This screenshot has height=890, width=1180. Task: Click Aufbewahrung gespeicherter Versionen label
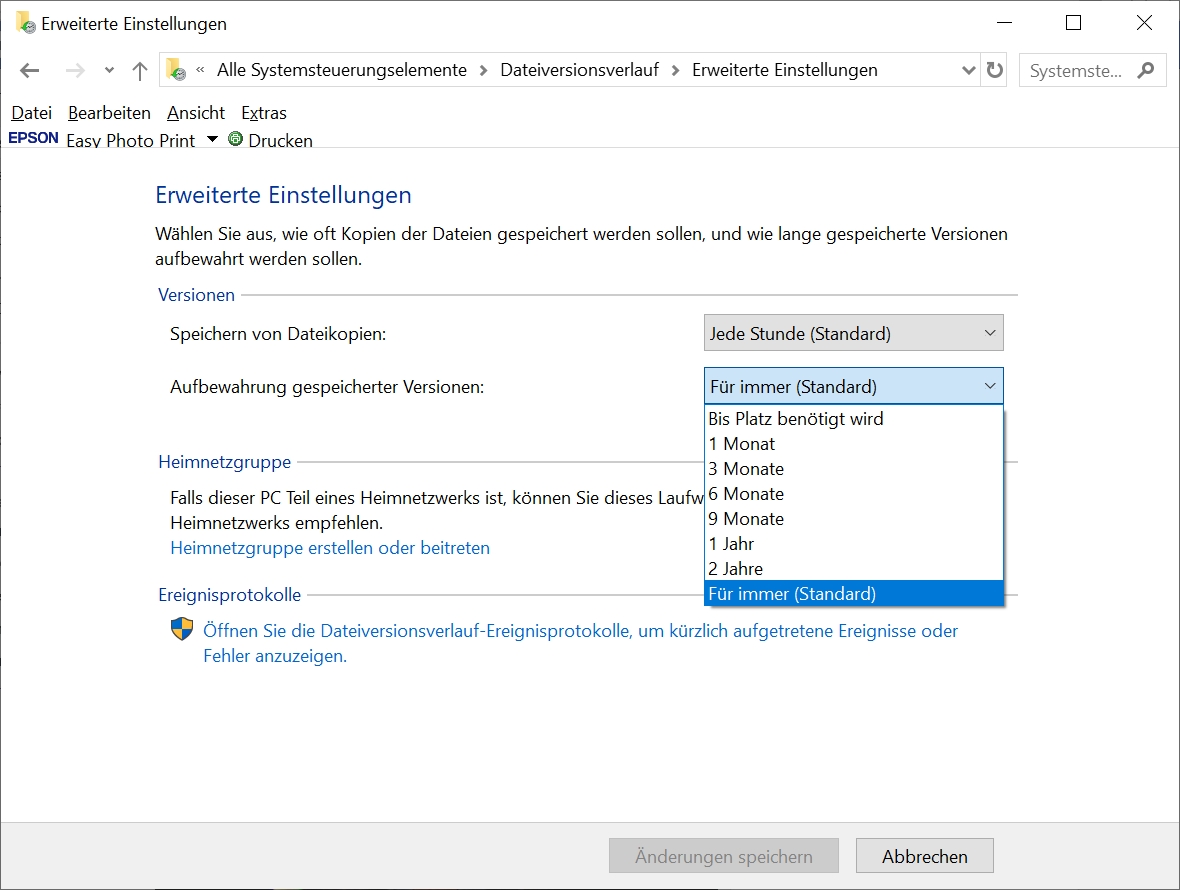pos(327,387)
